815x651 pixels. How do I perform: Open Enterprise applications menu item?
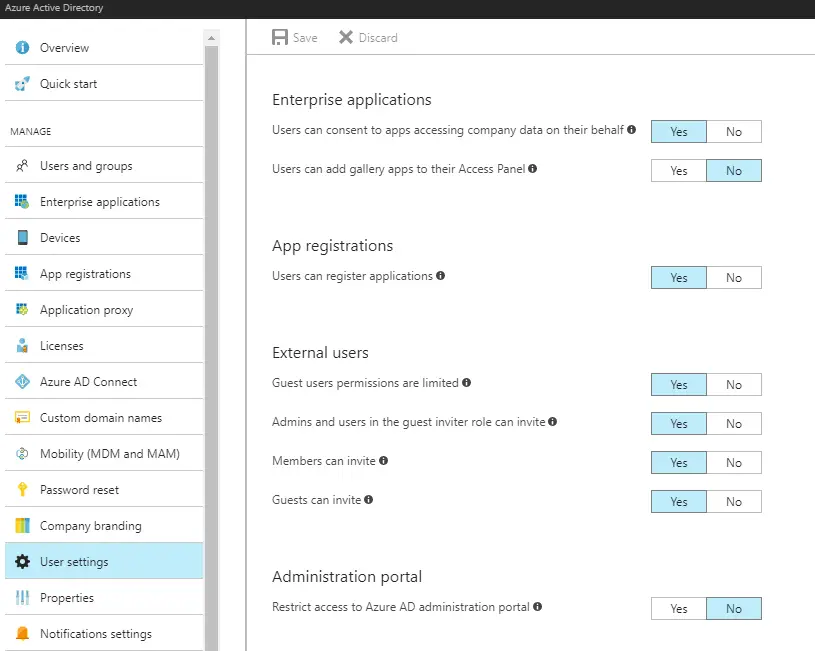[104, 201]
